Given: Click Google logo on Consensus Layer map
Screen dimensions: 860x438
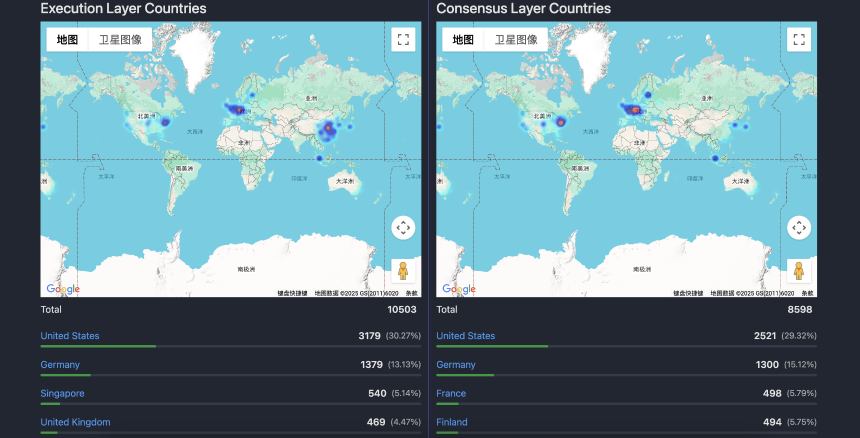Looking at the screenshot, I should click(459, 289).
